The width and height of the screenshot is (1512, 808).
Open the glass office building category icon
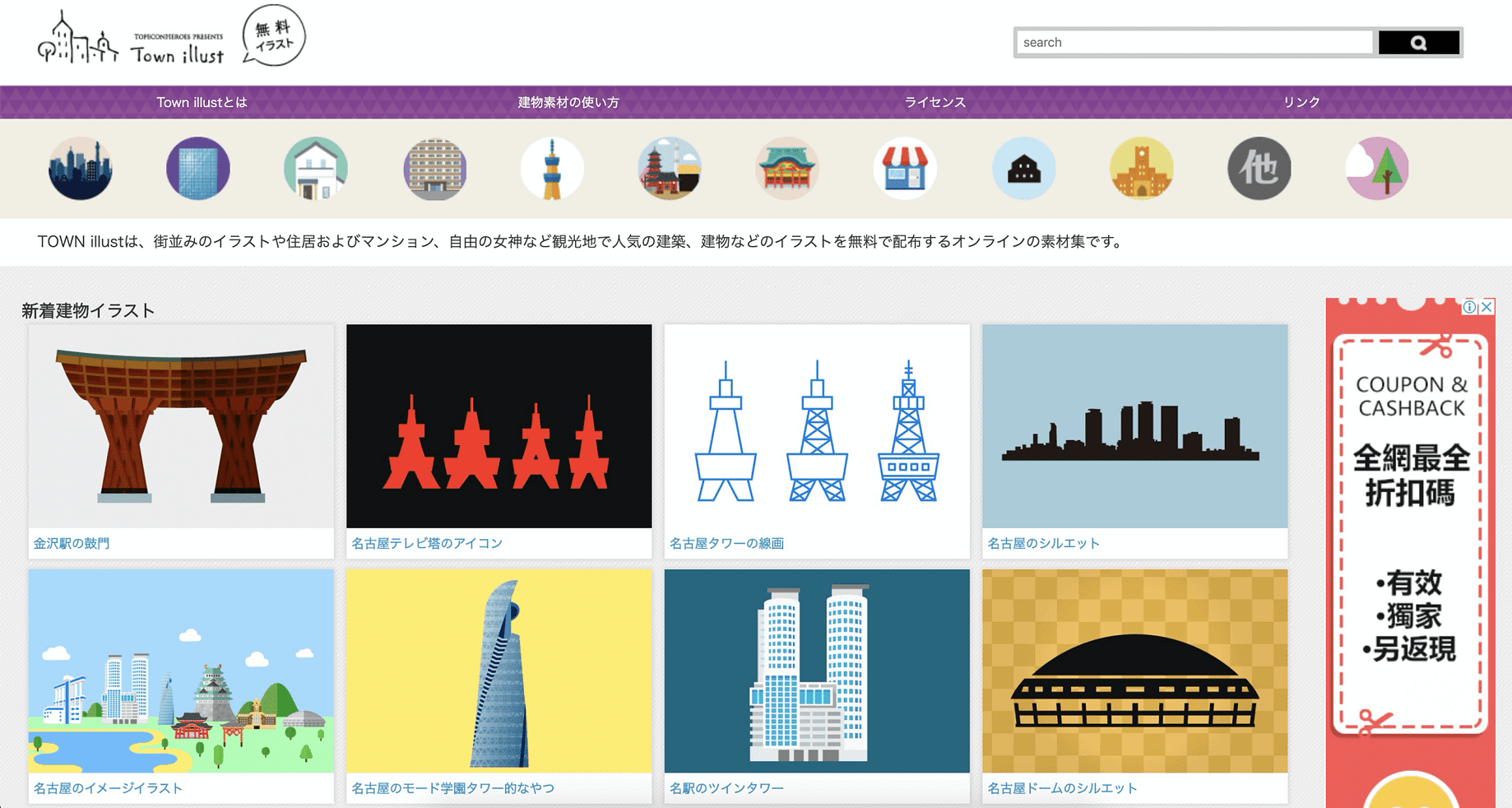pyautogui.click(x=198, y=169)
